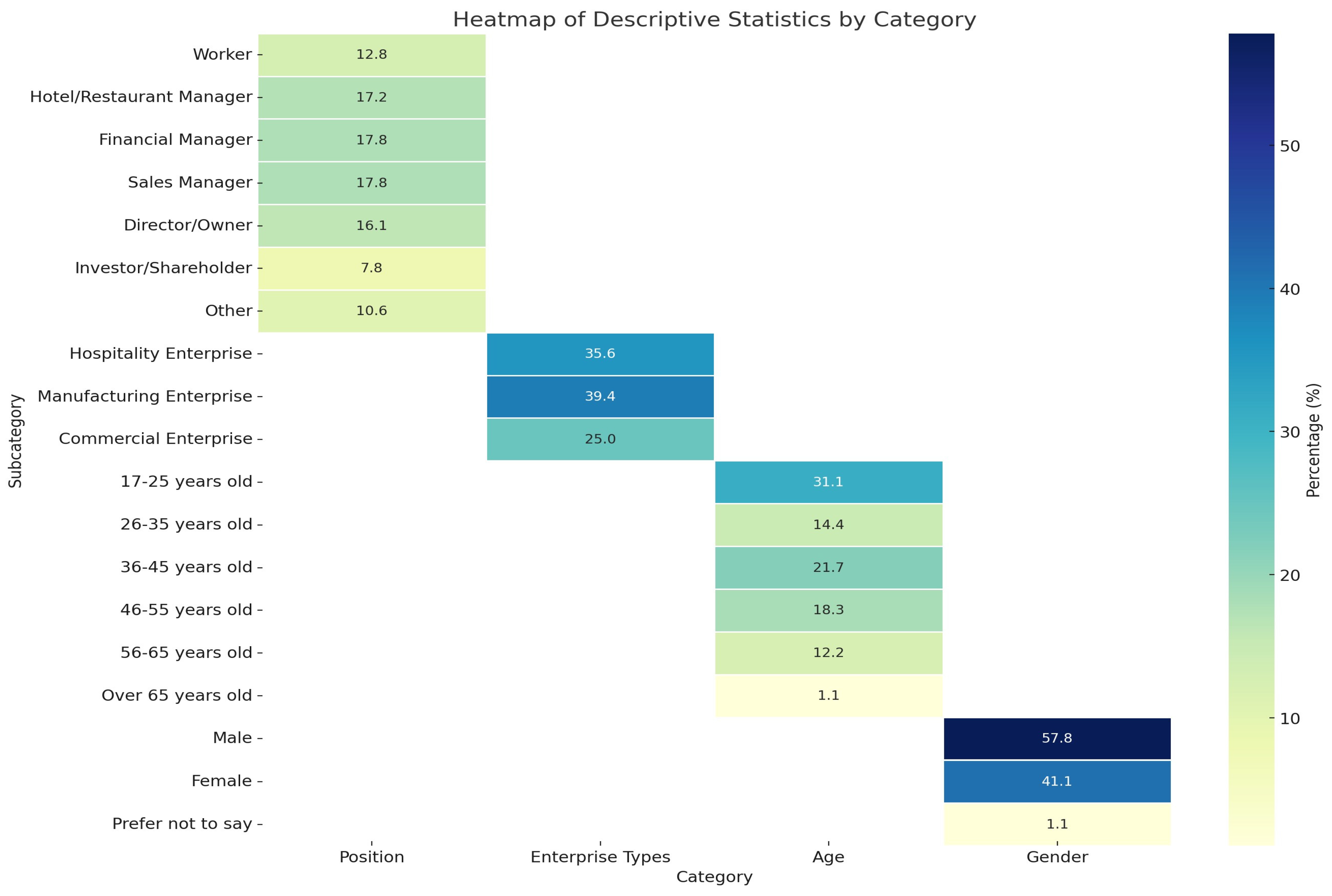Click the Worker 12.8 cell
The height and width of the screenshot is (896, 1332).
coord(371,55)
